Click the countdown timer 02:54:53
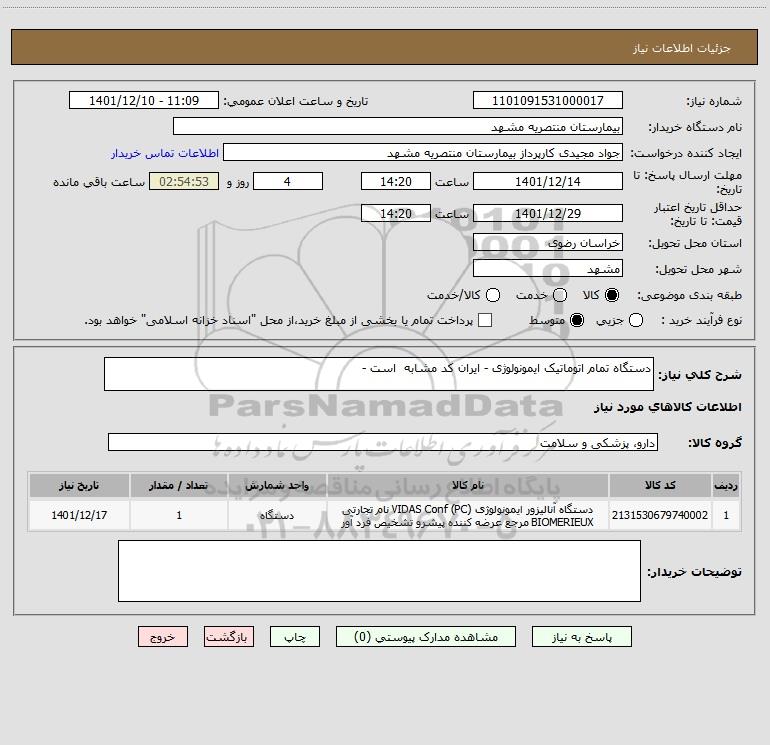This screenshot has height=745, width=770. (184, 181)
